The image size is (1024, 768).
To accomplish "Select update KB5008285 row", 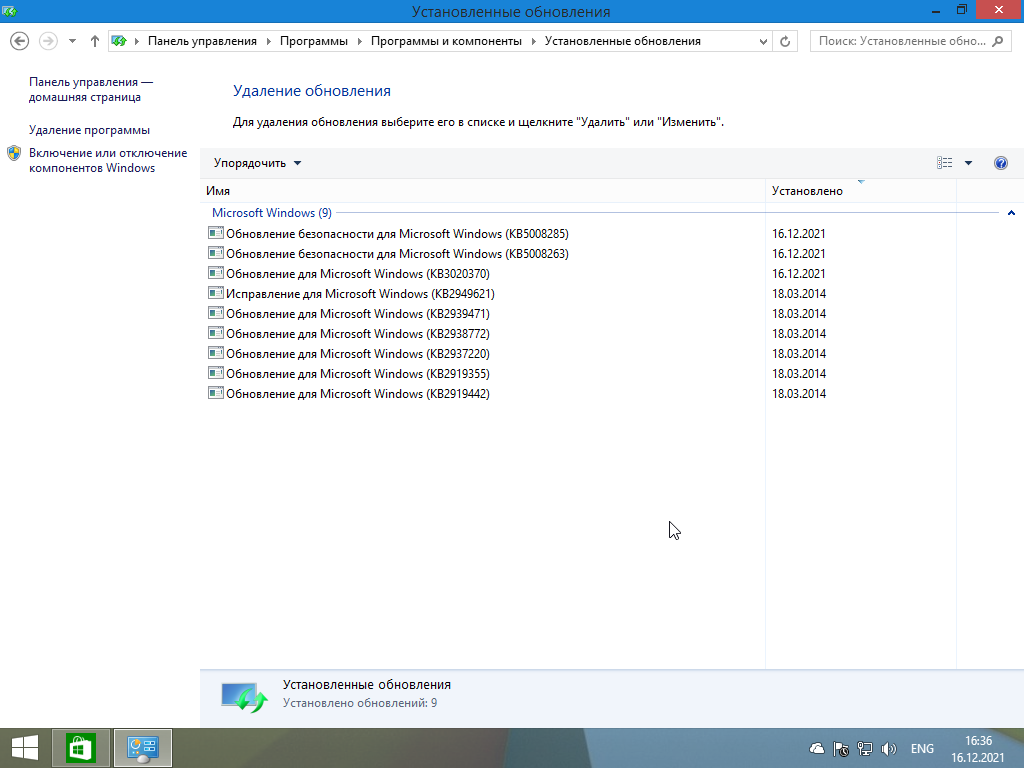I will (577, 234).
